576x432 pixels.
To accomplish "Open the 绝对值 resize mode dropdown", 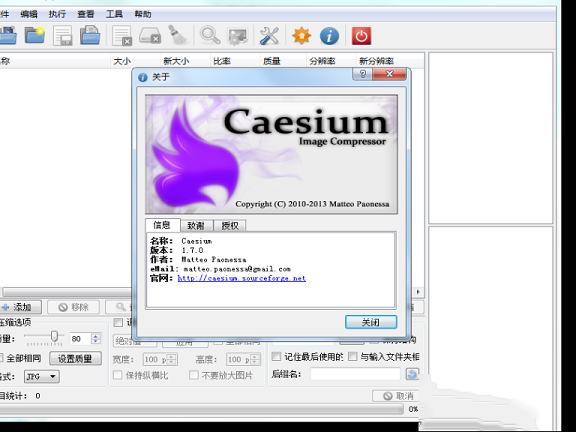I will tap(135, 342).
